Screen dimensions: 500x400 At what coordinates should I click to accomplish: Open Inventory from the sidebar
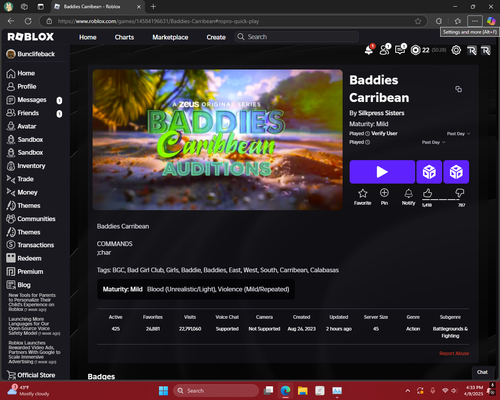pyautogui.click(x=26, y=166)
